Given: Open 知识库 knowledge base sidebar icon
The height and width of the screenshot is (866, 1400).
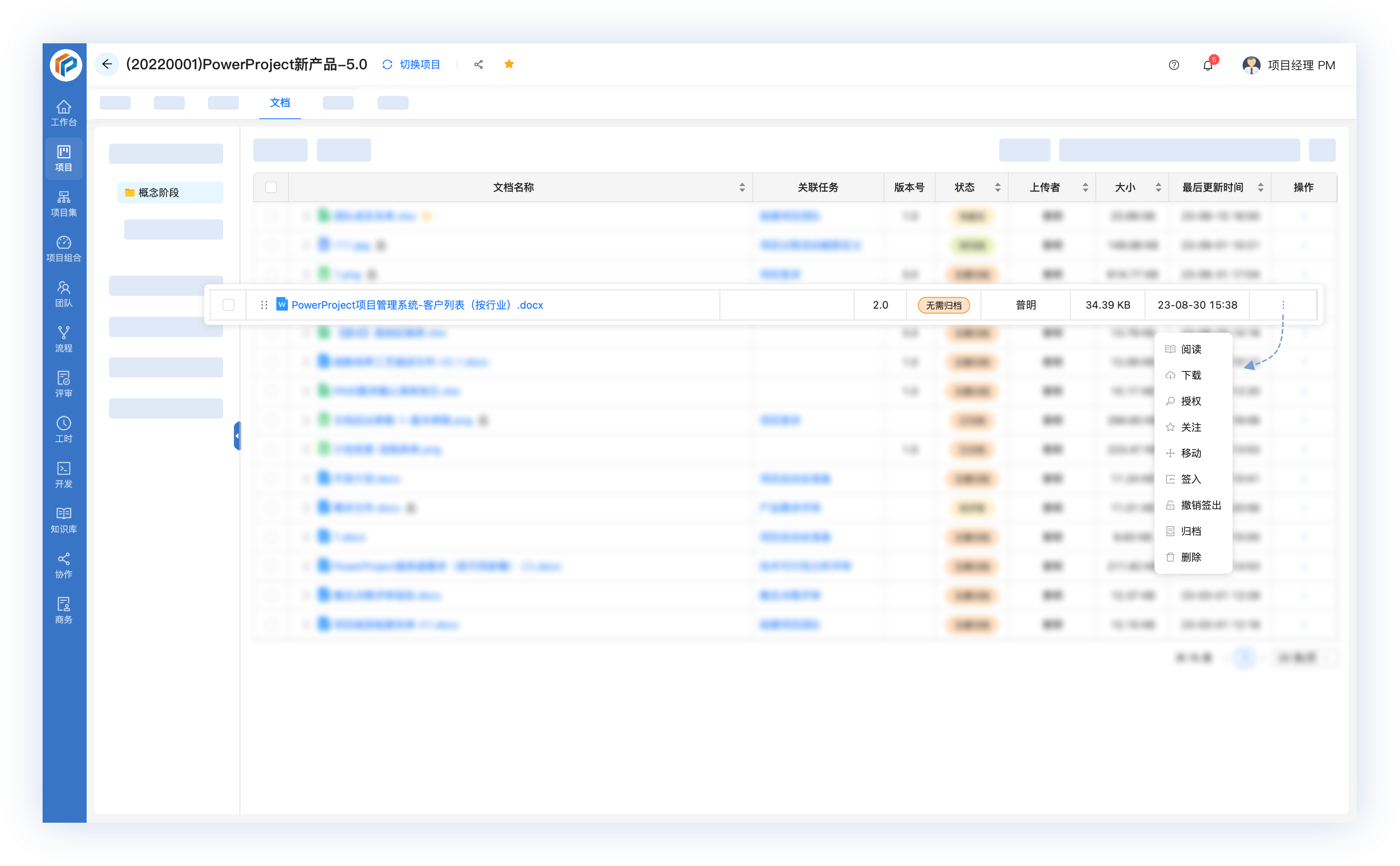Looking at the screenshot, I should point(64,521).
